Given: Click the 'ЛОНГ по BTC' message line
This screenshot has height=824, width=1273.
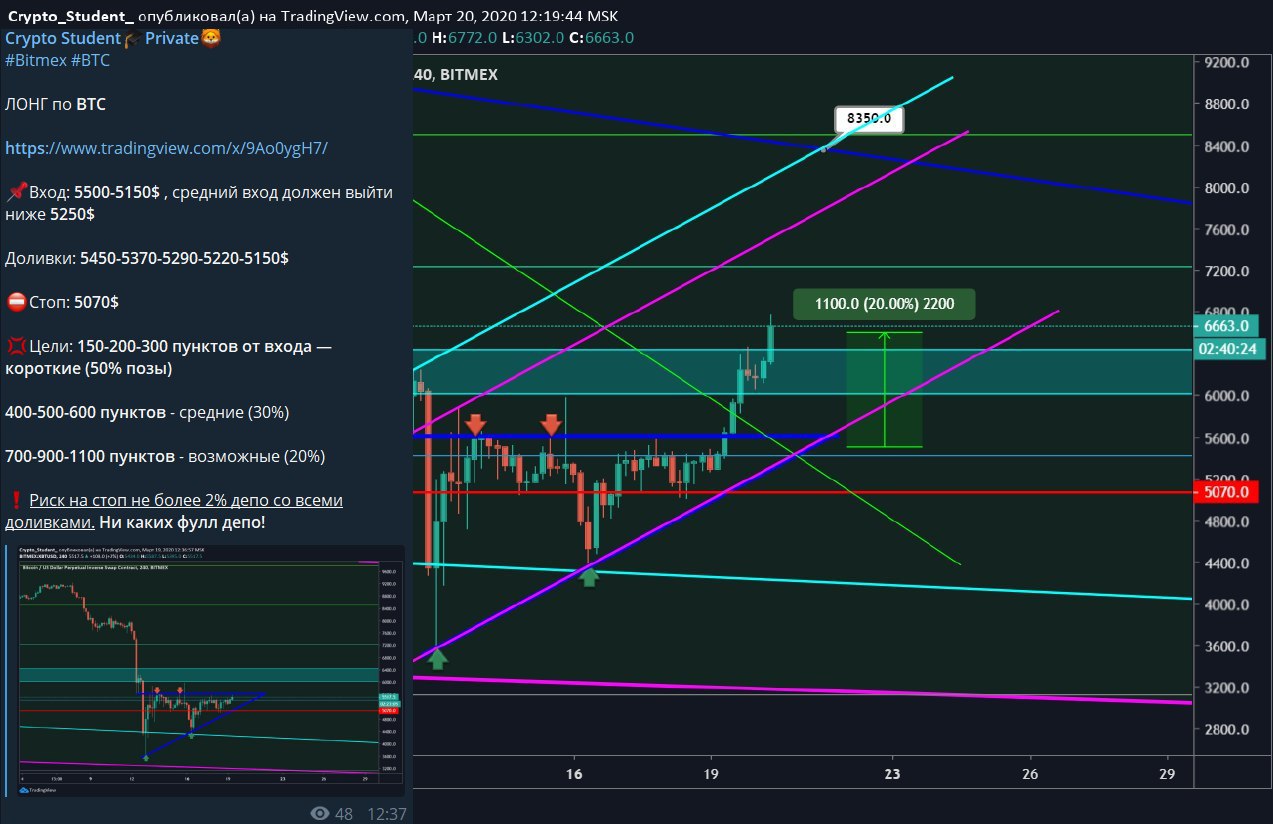Looking at the screenshot, I should (x=55, y=104).
